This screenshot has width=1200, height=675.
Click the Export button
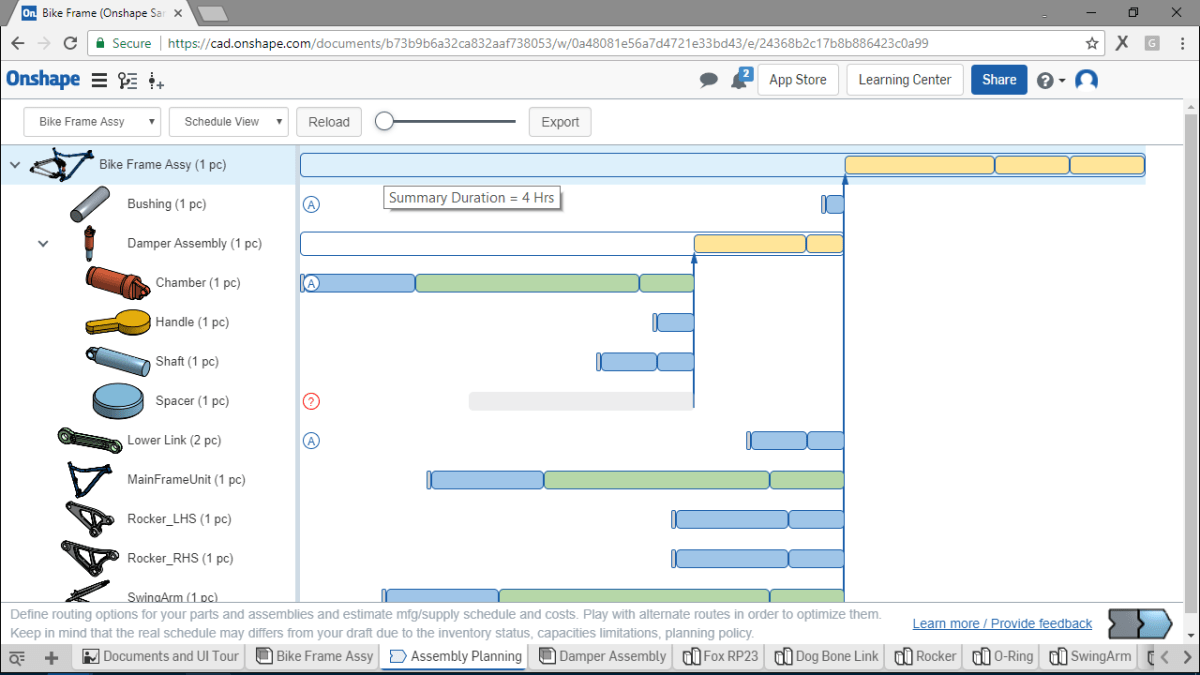pos(559,121)
